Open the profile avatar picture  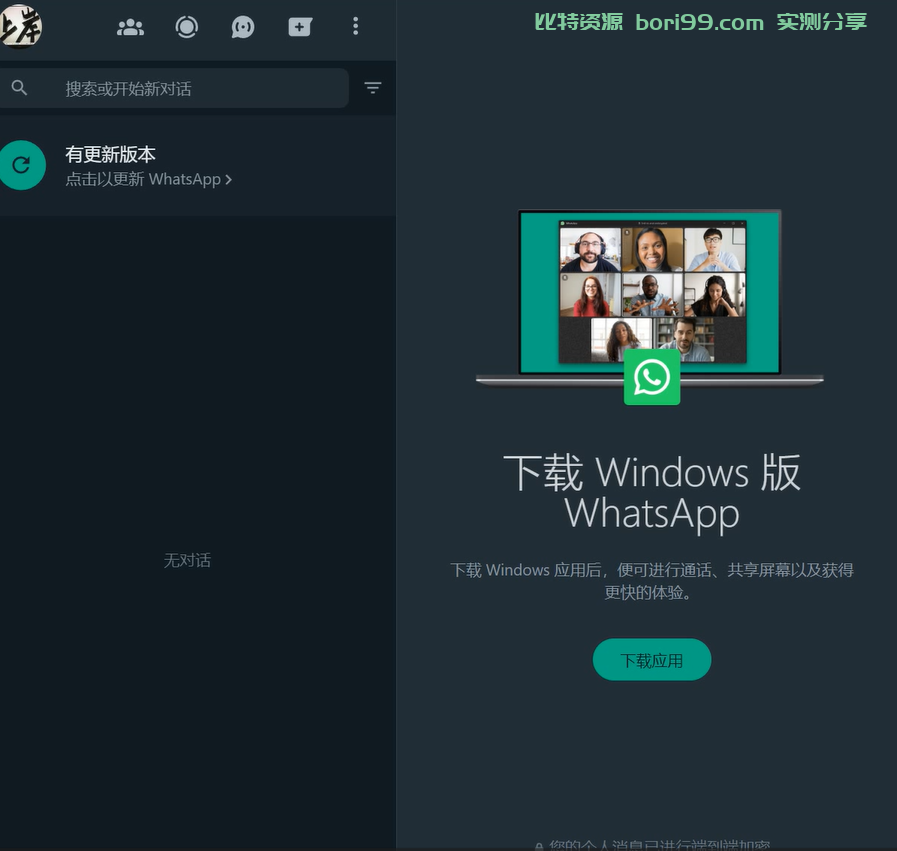[x=21, y=26]
